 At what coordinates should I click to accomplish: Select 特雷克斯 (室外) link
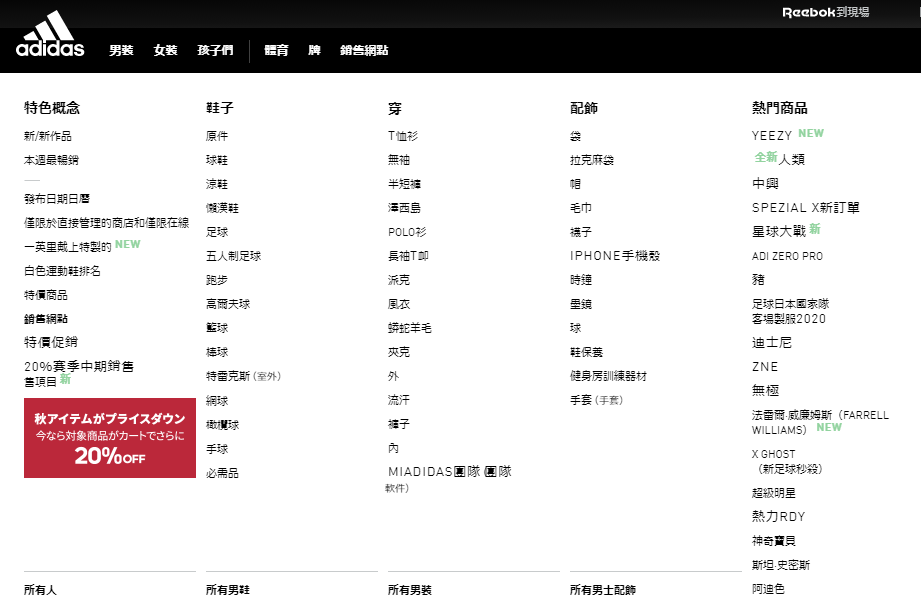tap(243, 376)
